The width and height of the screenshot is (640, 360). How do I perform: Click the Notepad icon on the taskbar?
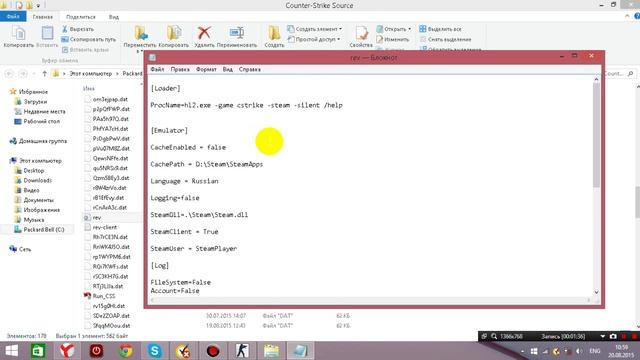point(300,351)
